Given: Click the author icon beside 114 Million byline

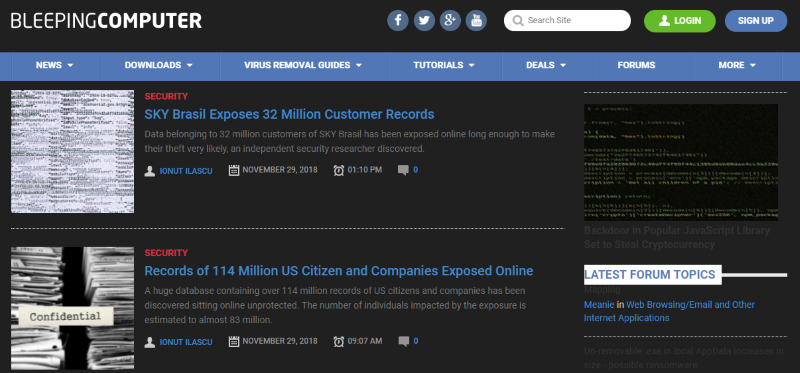Looking at the screenshot, I should (x=149, y=342).
